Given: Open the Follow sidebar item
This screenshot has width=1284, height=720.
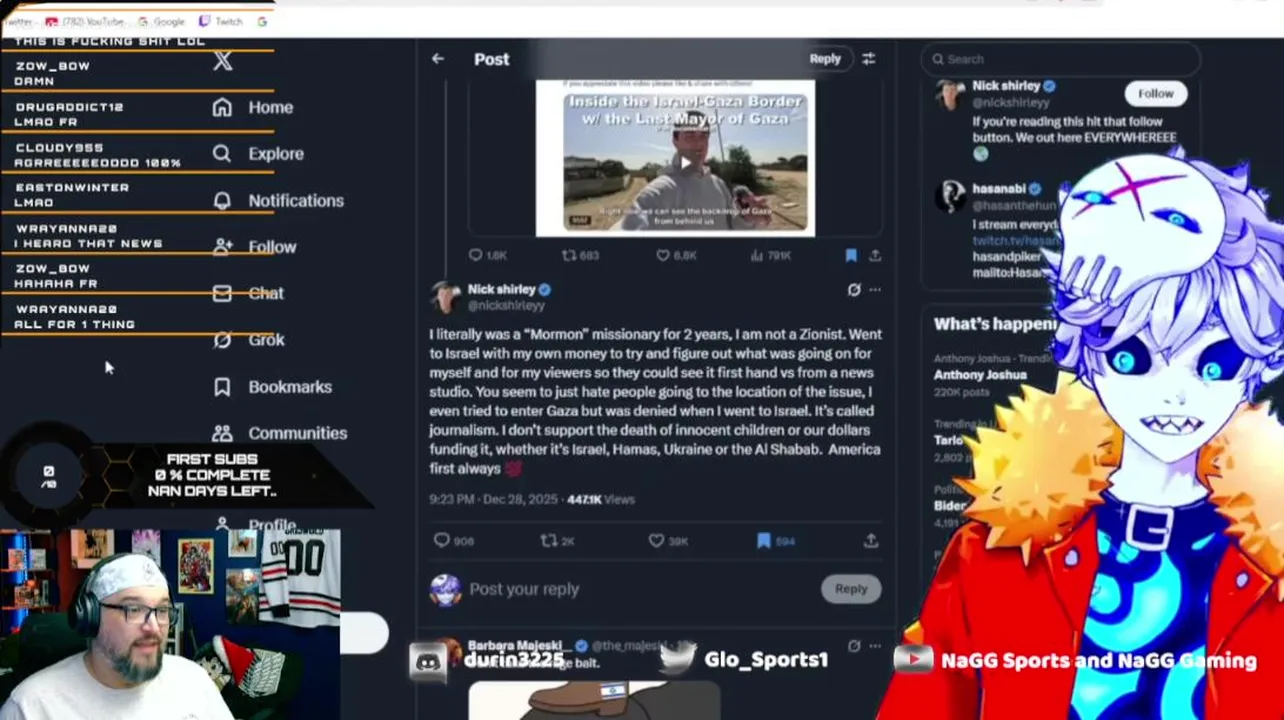Looking at the screenshot, I should [254, 246].
